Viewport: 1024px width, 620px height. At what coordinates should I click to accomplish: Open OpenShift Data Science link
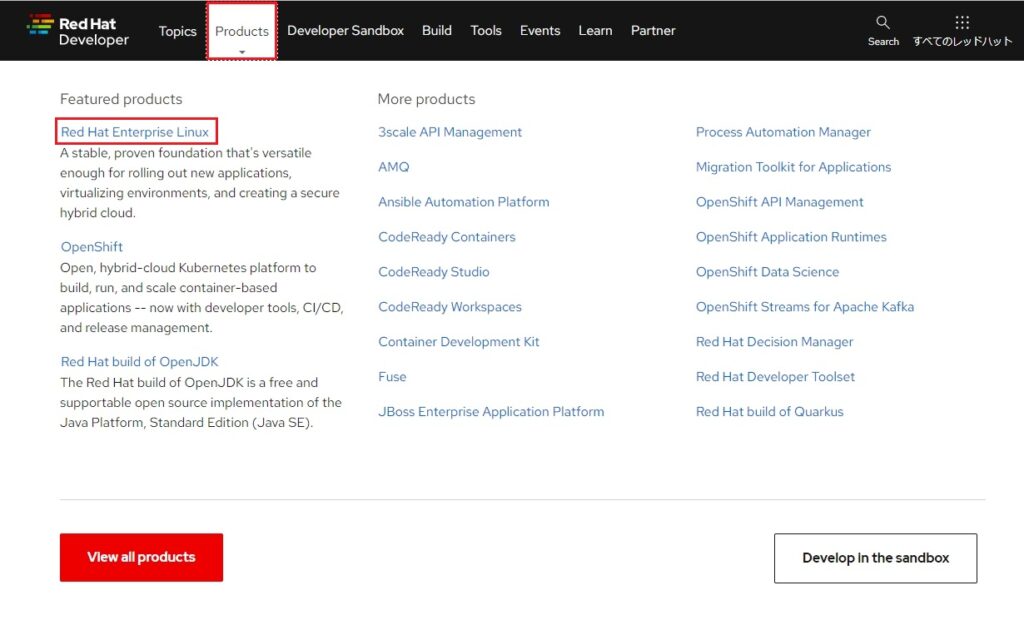click(767, 272)
